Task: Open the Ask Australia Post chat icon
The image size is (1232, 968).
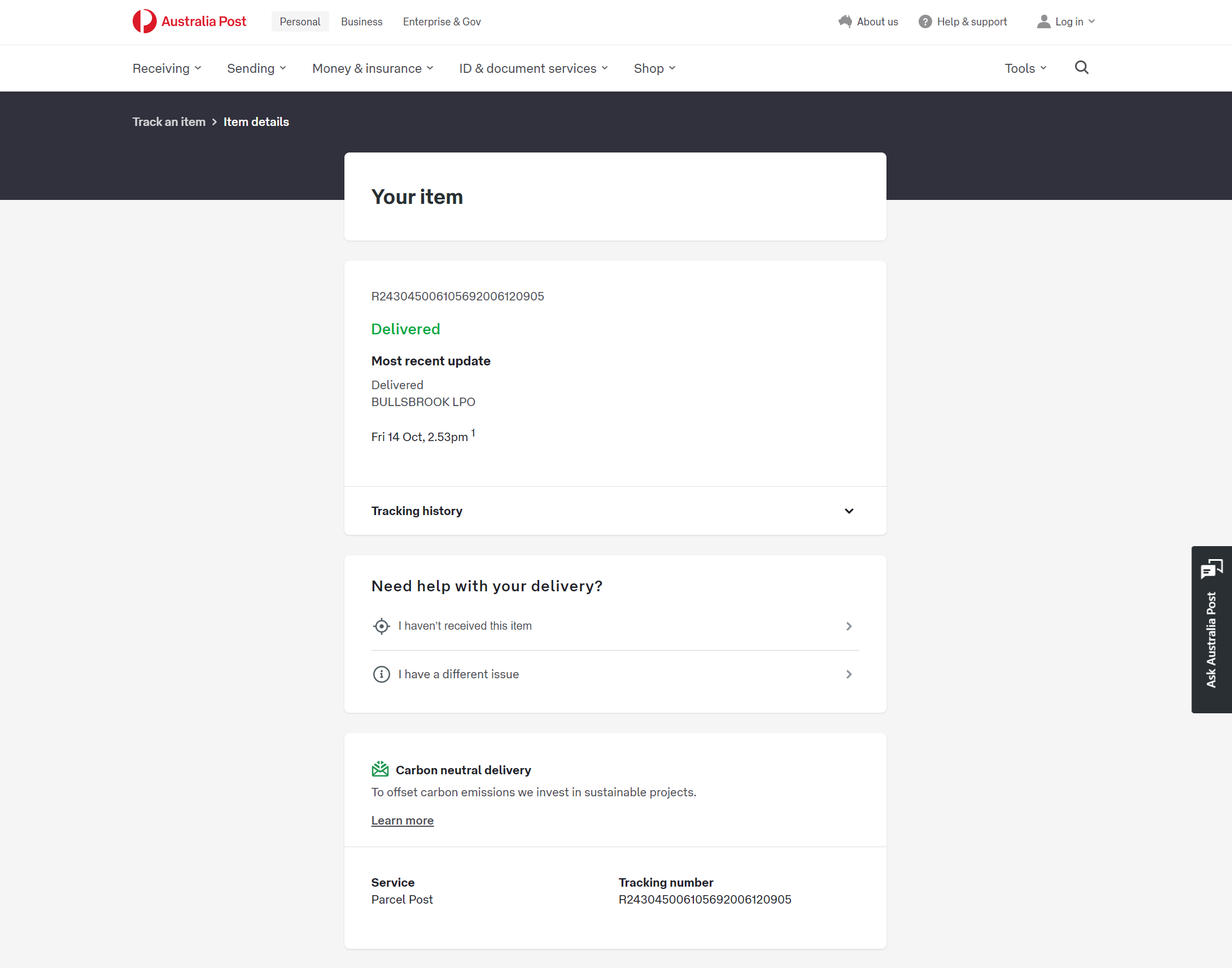Action: [x=1211, y=569]
